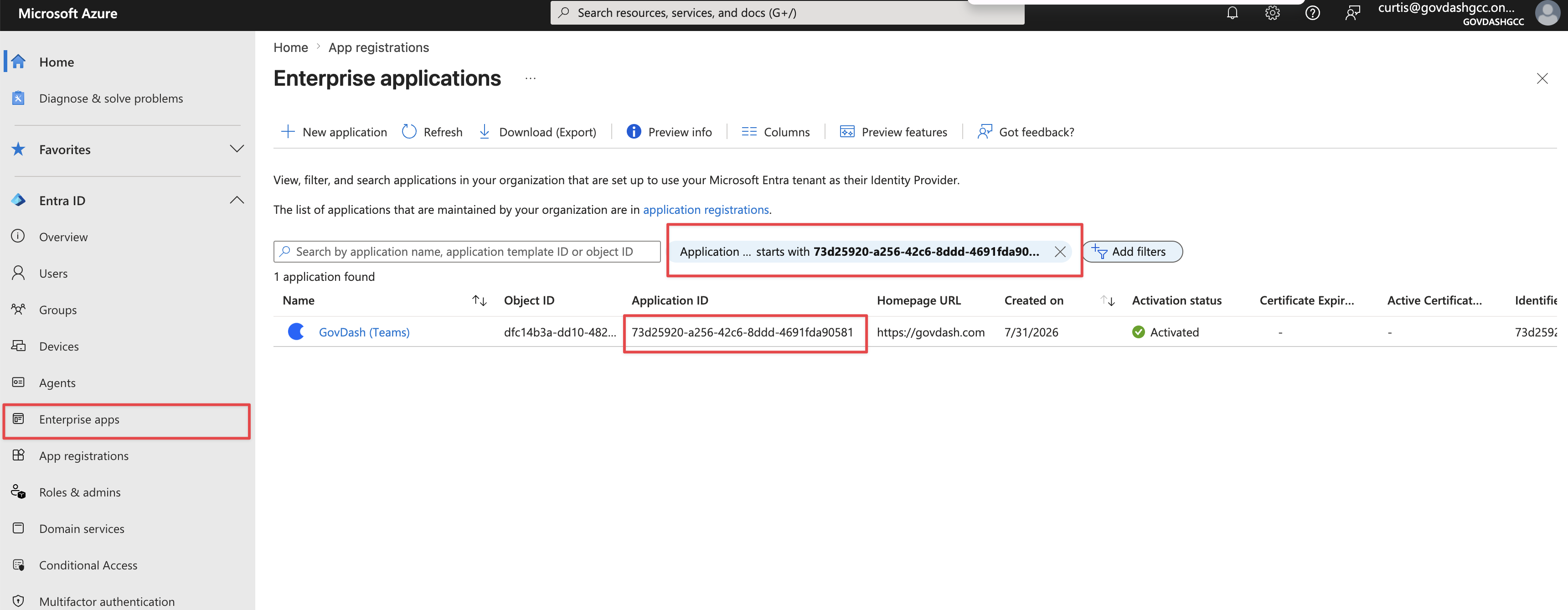Click the Object ID column header
Image resolution: width=1568 pixels, height=610 pixels.
(529, 300)
